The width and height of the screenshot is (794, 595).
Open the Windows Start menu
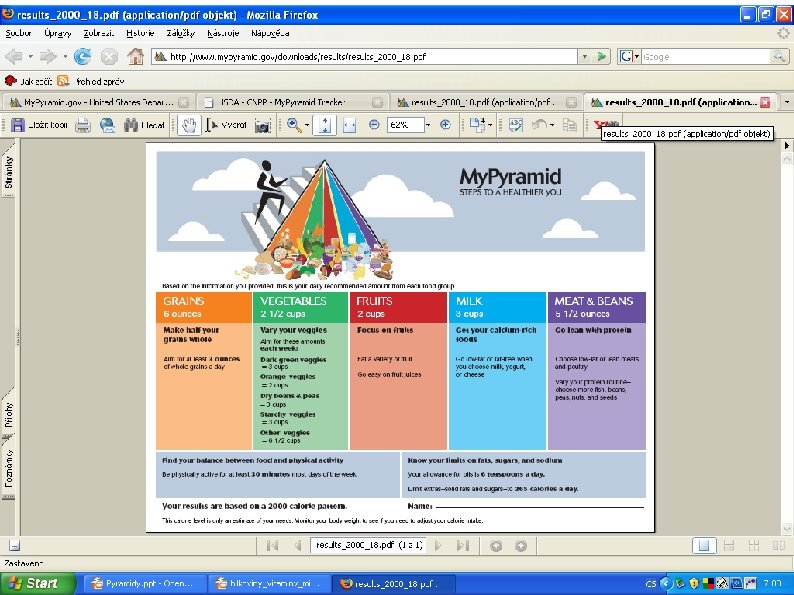(37, 583)
